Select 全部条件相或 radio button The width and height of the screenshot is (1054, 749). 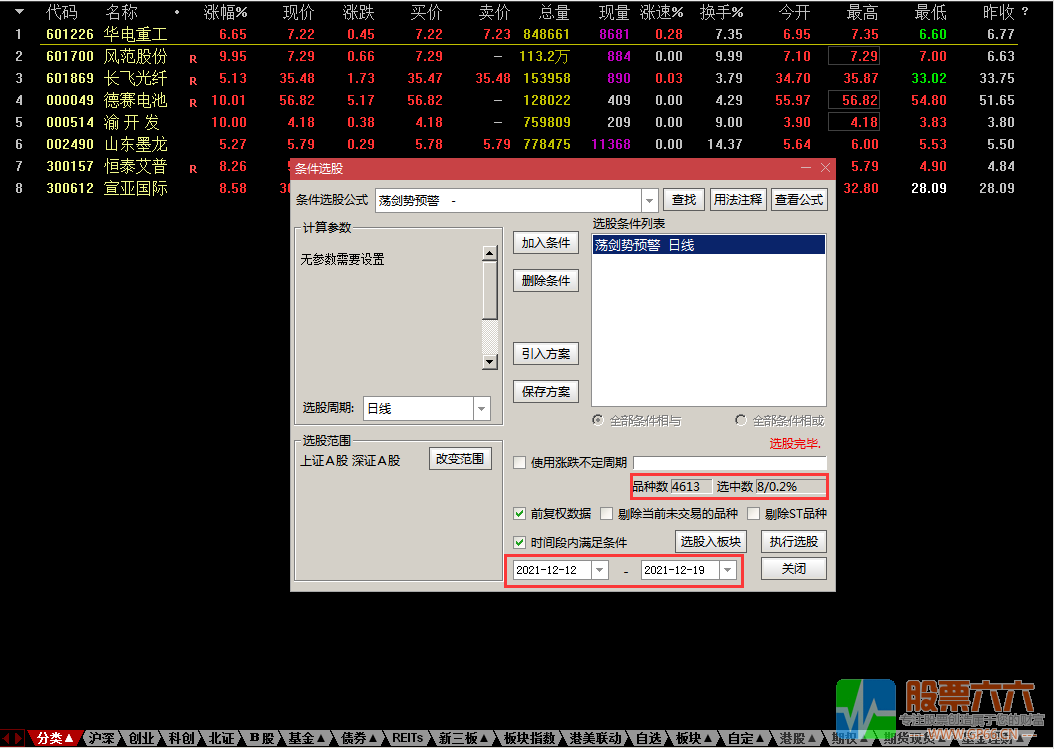[x=741, y=420]
